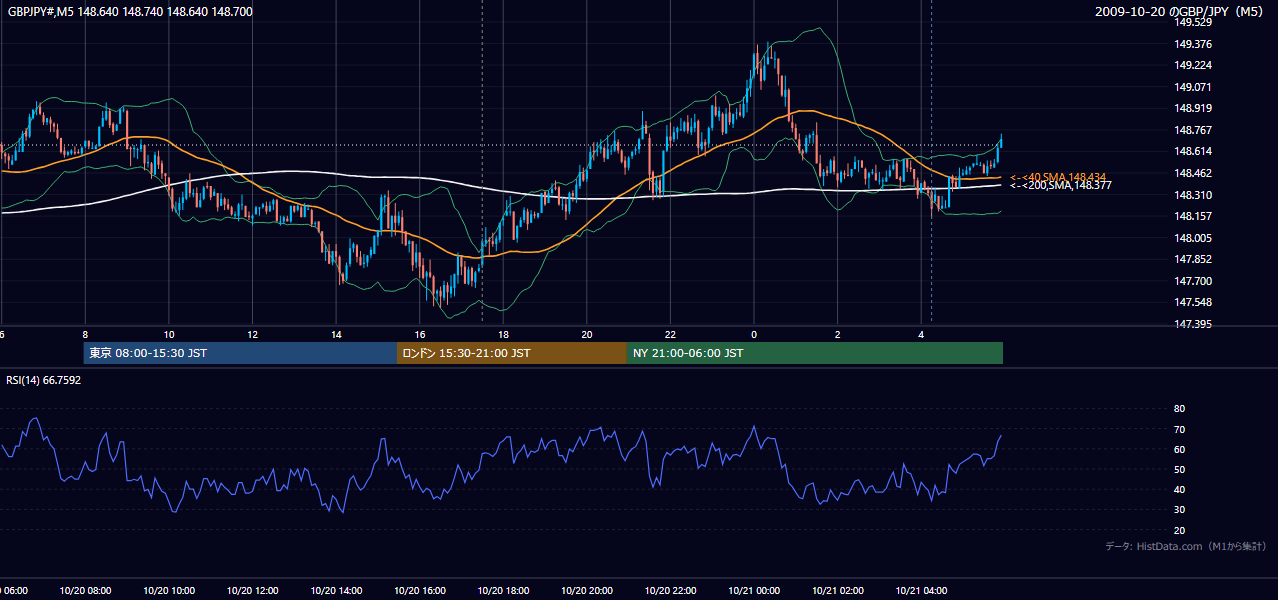Click price axis label 147.700

[x=1194, y=281]
